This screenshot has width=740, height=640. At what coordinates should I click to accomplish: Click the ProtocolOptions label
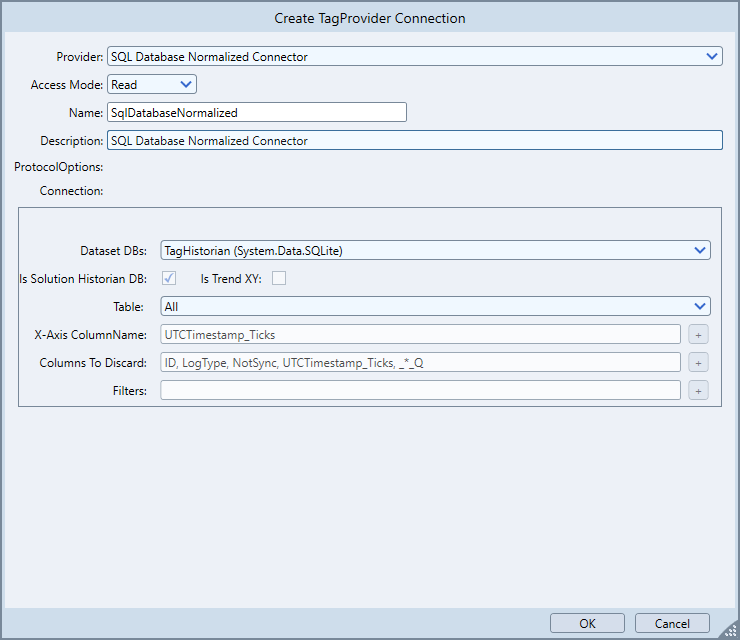click(x=59, y=167)
